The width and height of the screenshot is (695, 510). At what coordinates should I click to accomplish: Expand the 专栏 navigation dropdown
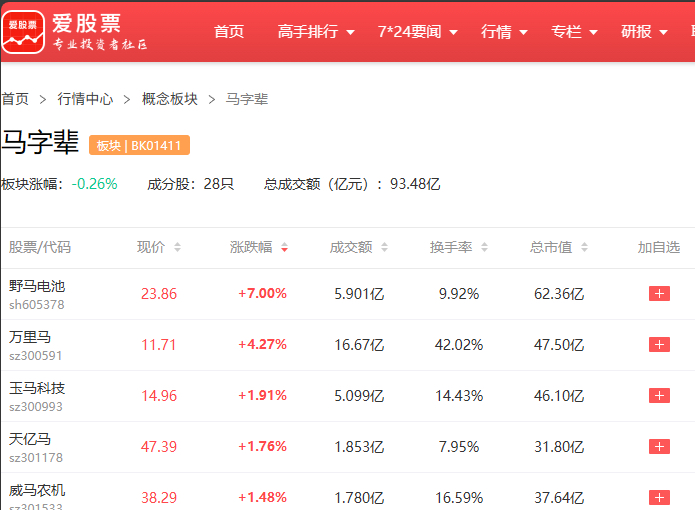point(574,32)
